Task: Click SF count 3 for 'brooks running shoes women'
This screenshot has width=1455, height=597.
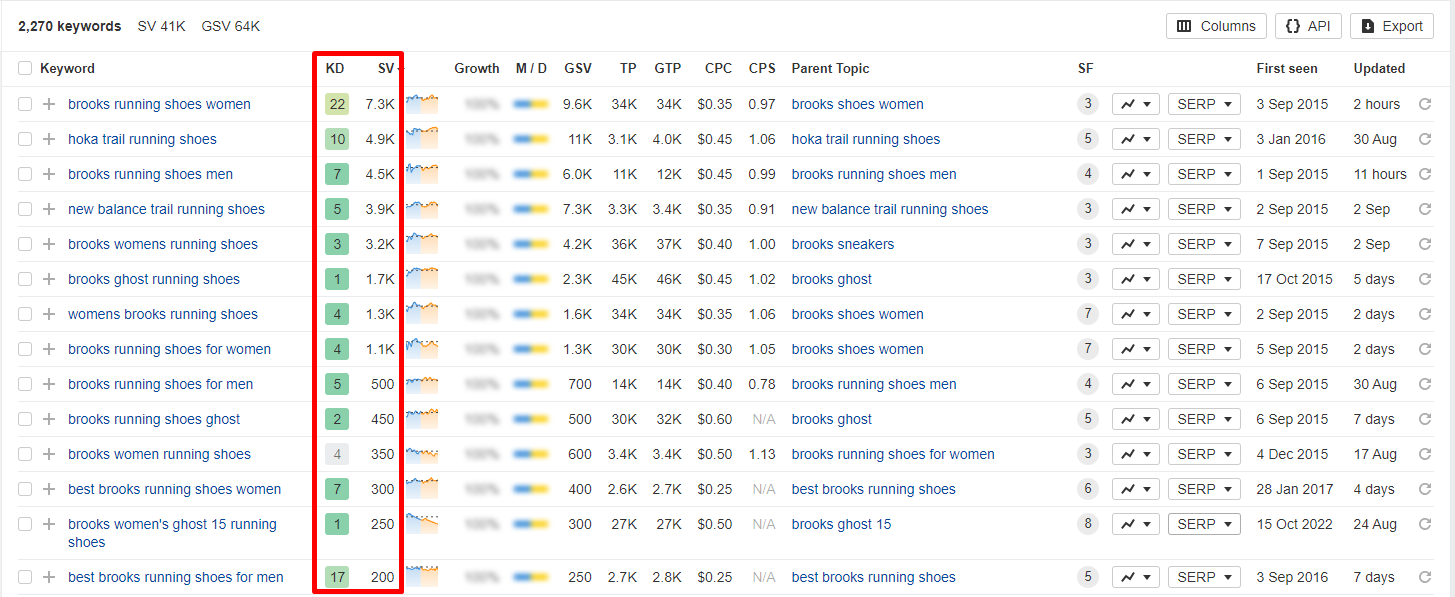Action: coord(1087,104)
